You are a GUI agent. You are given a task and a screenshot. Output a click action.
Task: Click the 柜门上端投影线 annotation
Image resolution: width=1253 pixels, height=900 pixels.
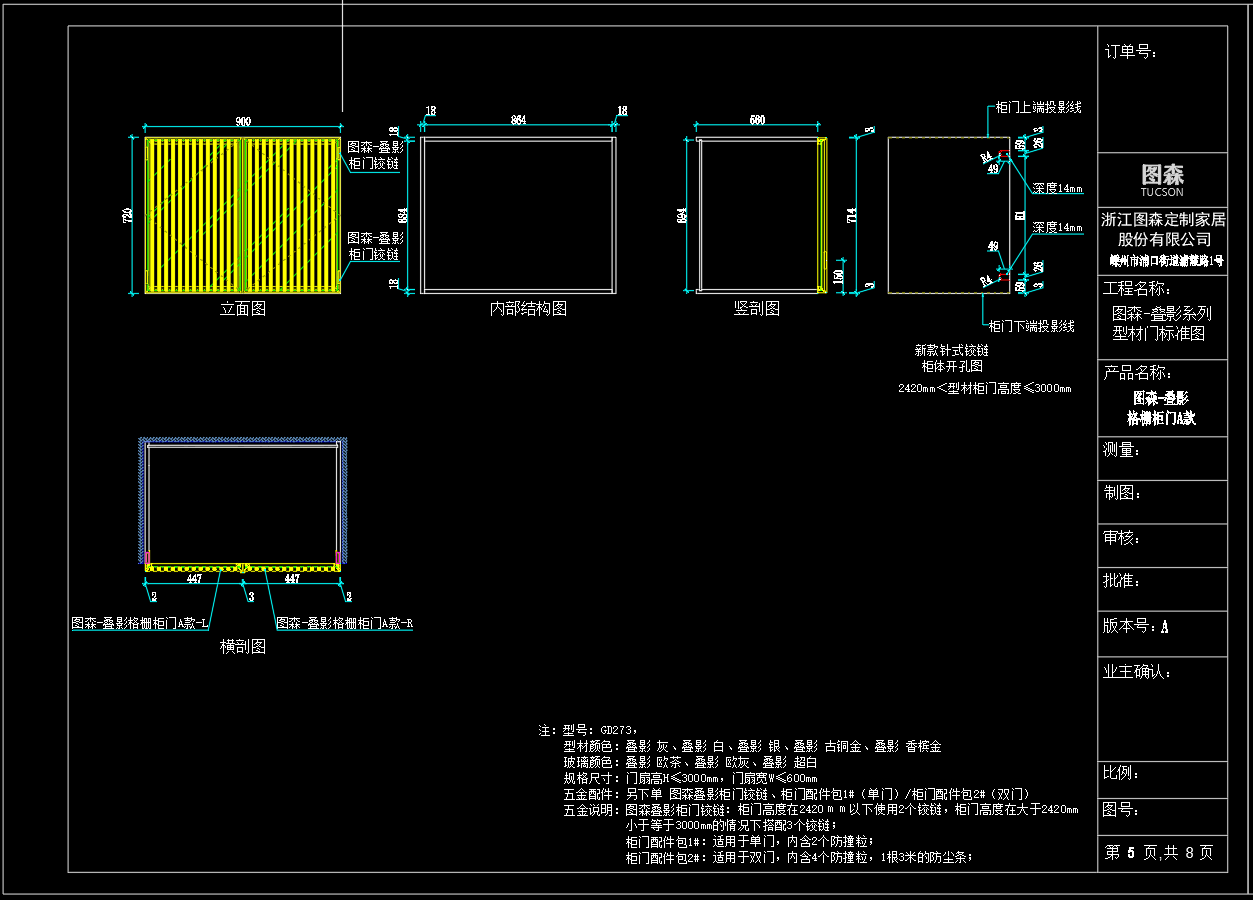pyautogui.click(x=1038, y=107)
